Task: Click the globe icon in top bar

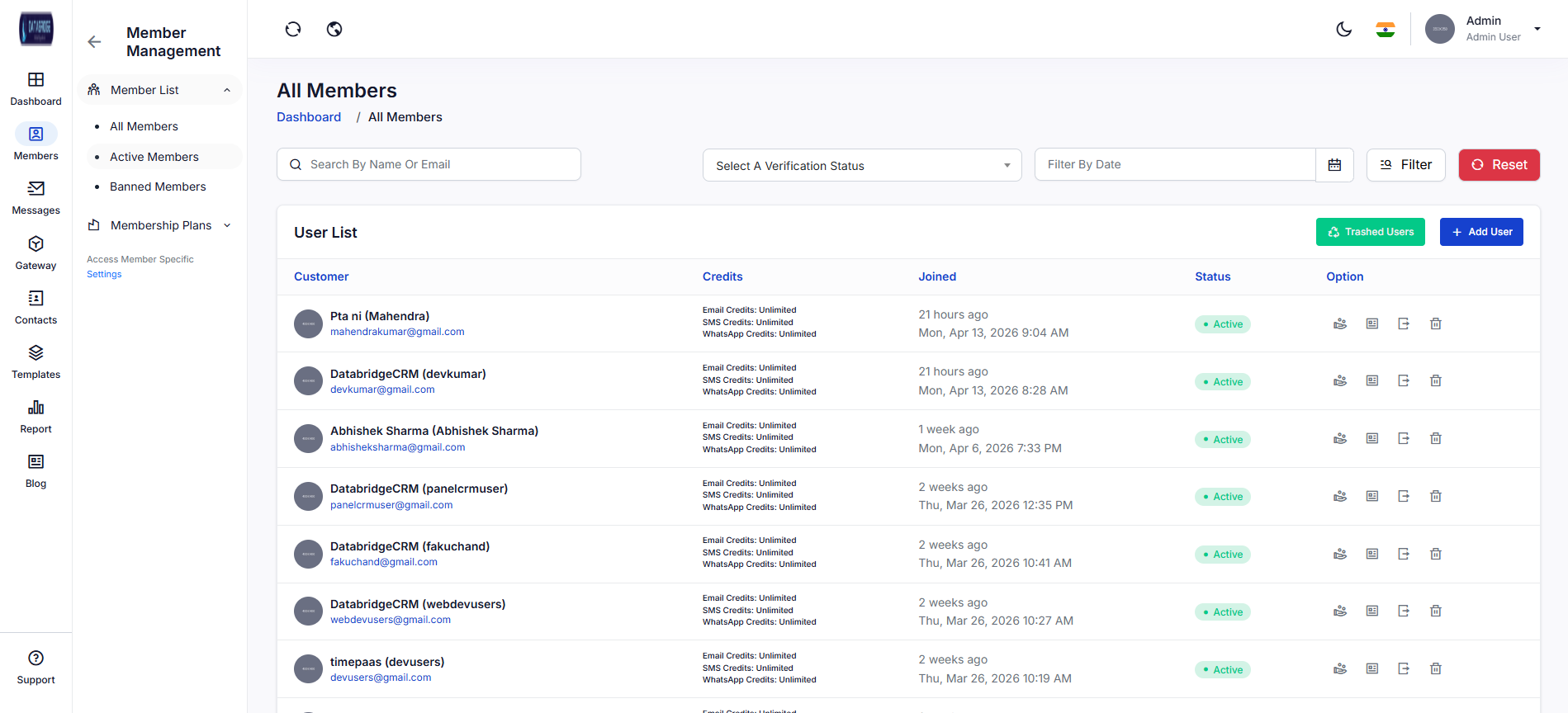Action: tap(334, 30)
